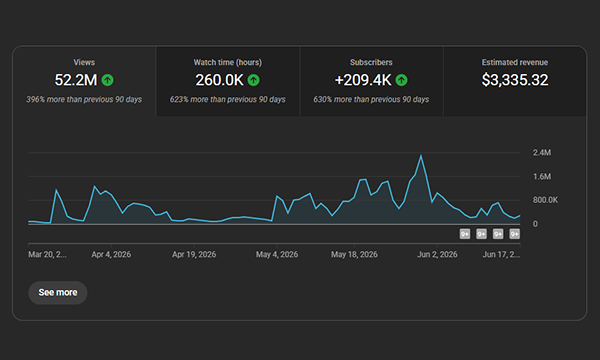Select the Views metric tab
Image resolution: width=600 pixels, height=360 pixels.
click(84, 81)
